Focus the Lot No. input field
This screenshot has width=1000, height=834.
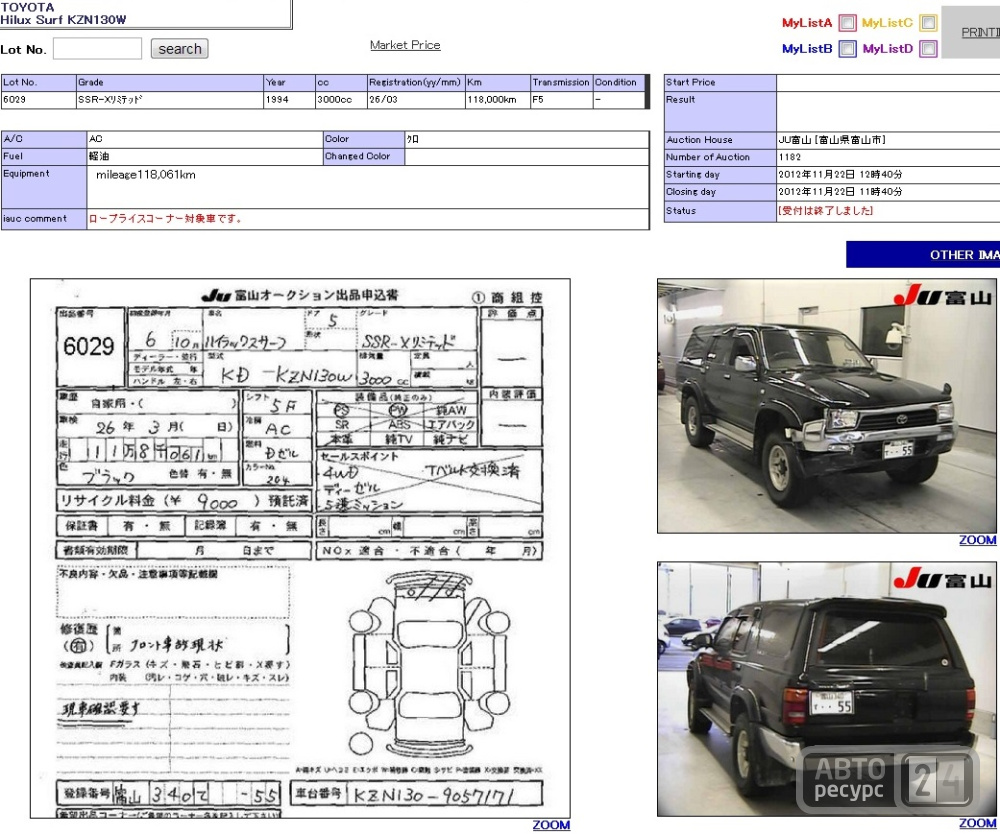[x=97, y=48]
